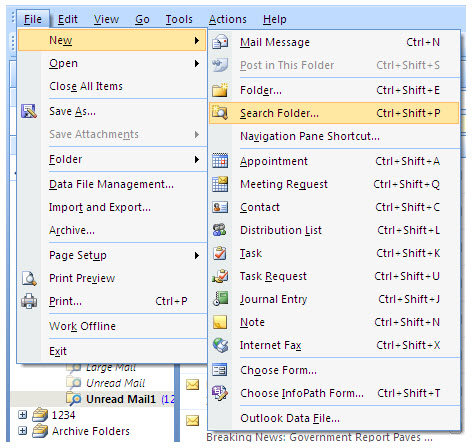Image resolution: width=473 pixels, height=448 pixels.
Task: Choose Exit from File menu
Action: (x=112, y=351)
